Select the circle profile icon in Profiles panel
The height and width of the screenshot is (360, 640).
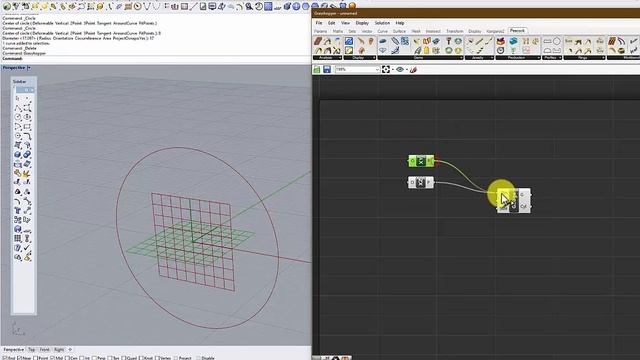point(557,41)
